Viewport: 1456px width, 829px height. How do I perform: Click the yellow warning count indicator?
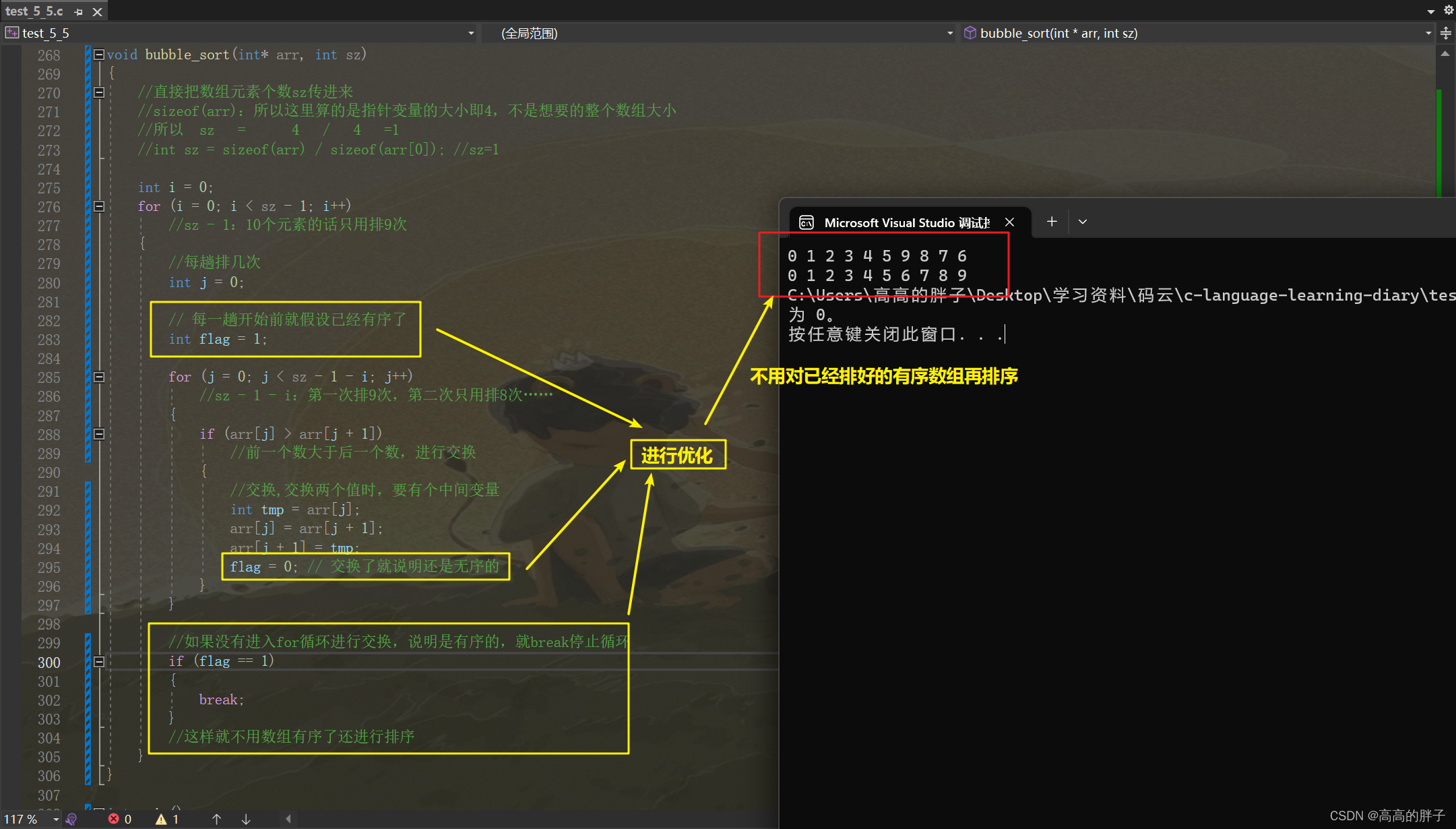[167, 819]
